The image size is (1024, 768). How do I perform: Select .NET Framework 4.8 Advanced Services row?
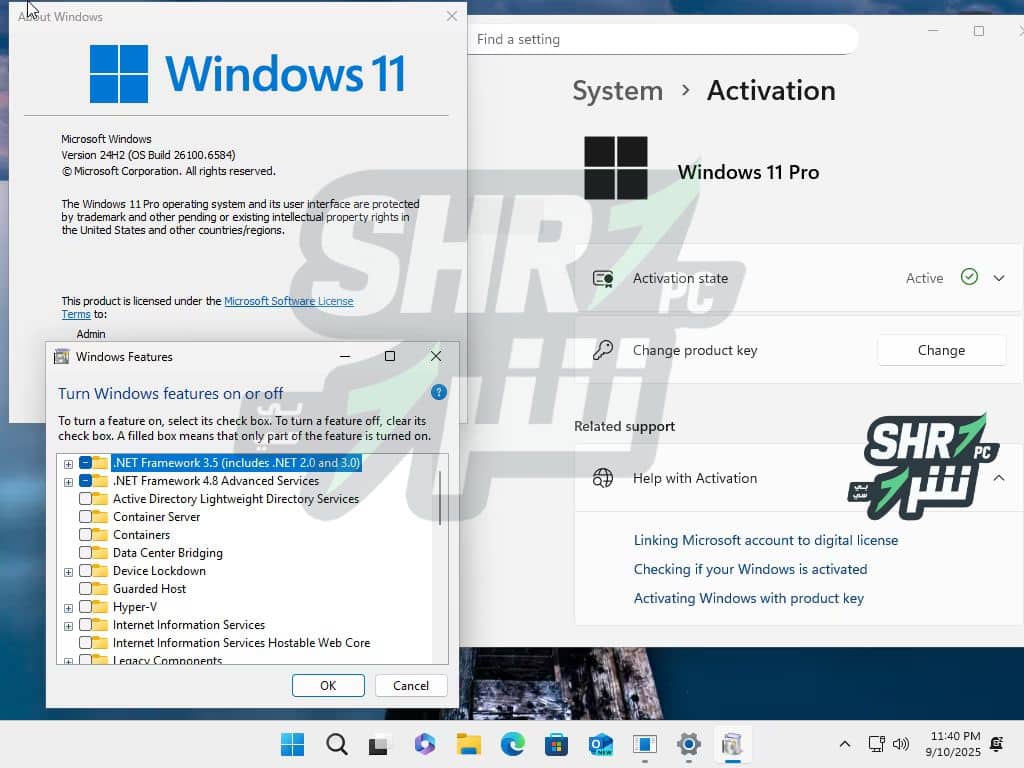[216, 481]
